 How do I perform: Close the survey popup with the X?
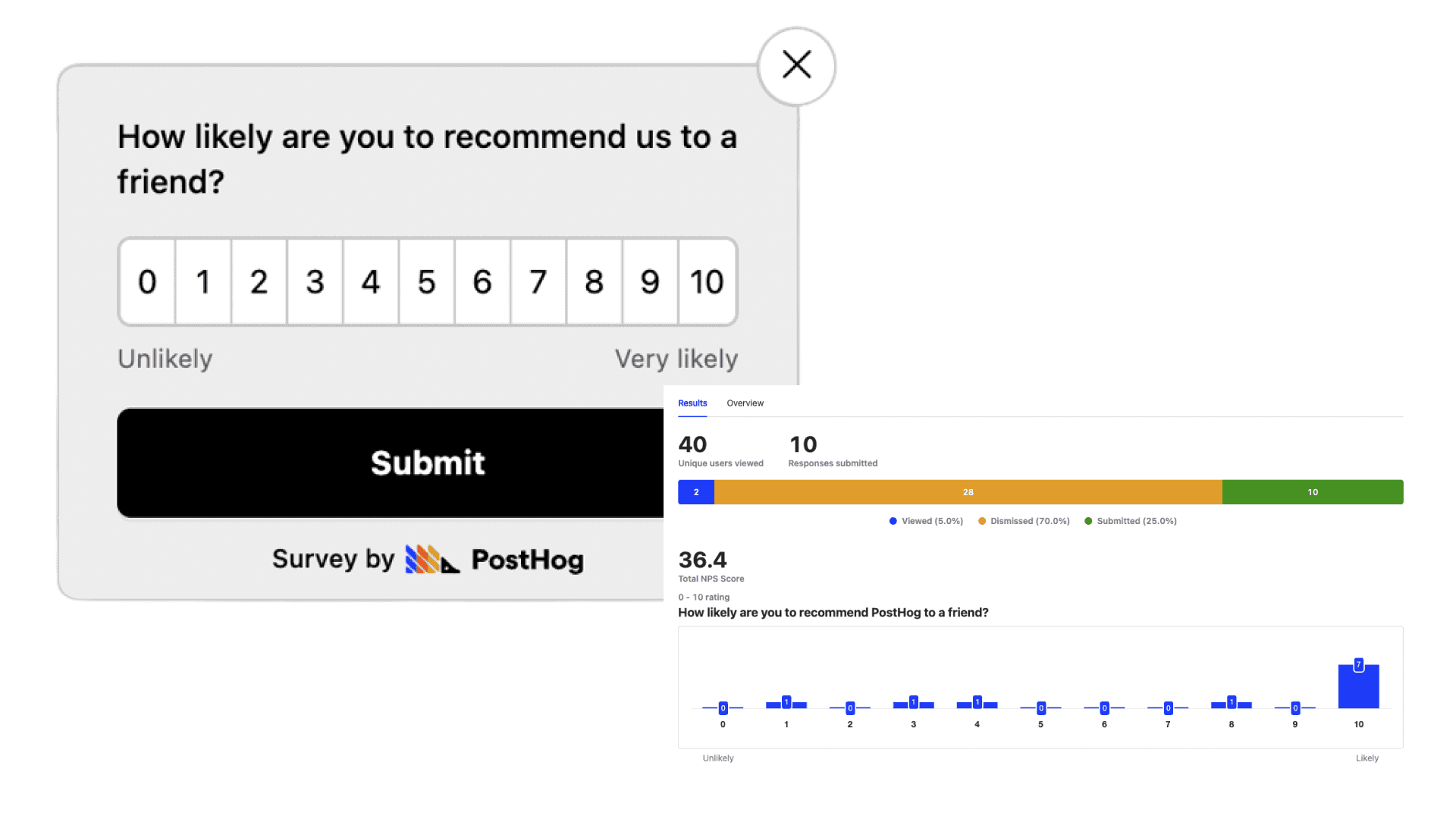(x=796, y=65)
